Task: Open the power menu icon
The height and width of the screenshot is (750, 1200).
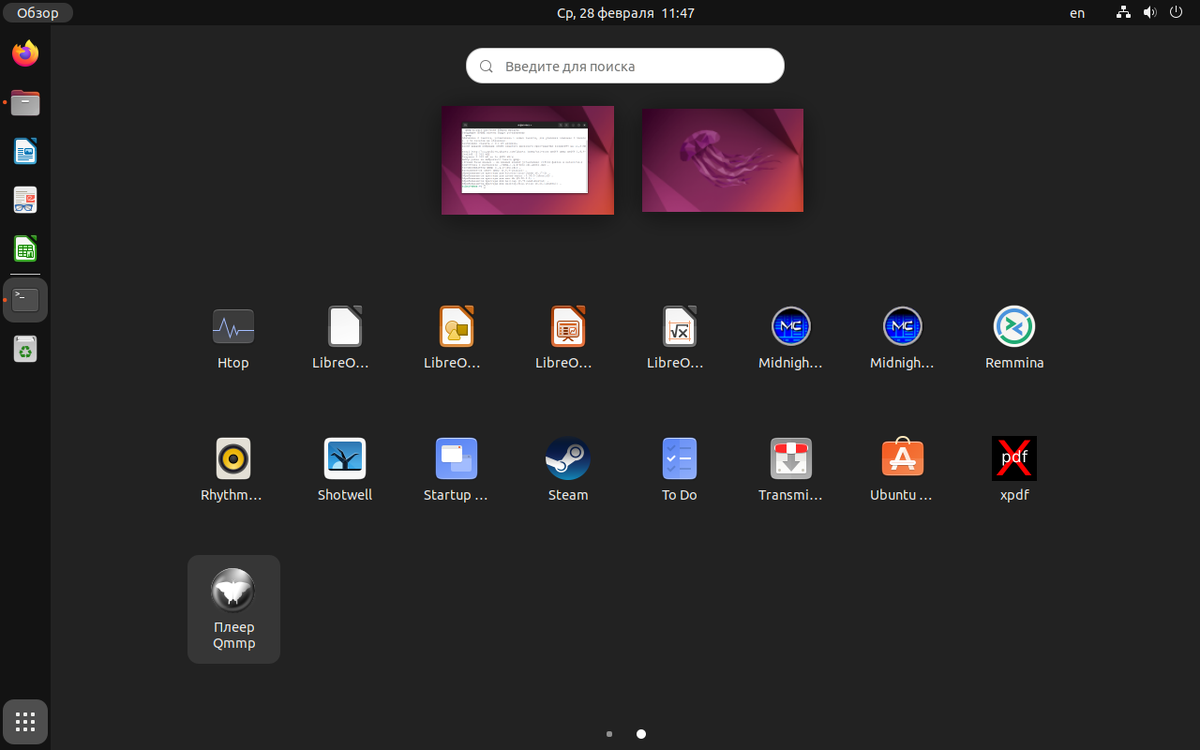Action: 1175,13
